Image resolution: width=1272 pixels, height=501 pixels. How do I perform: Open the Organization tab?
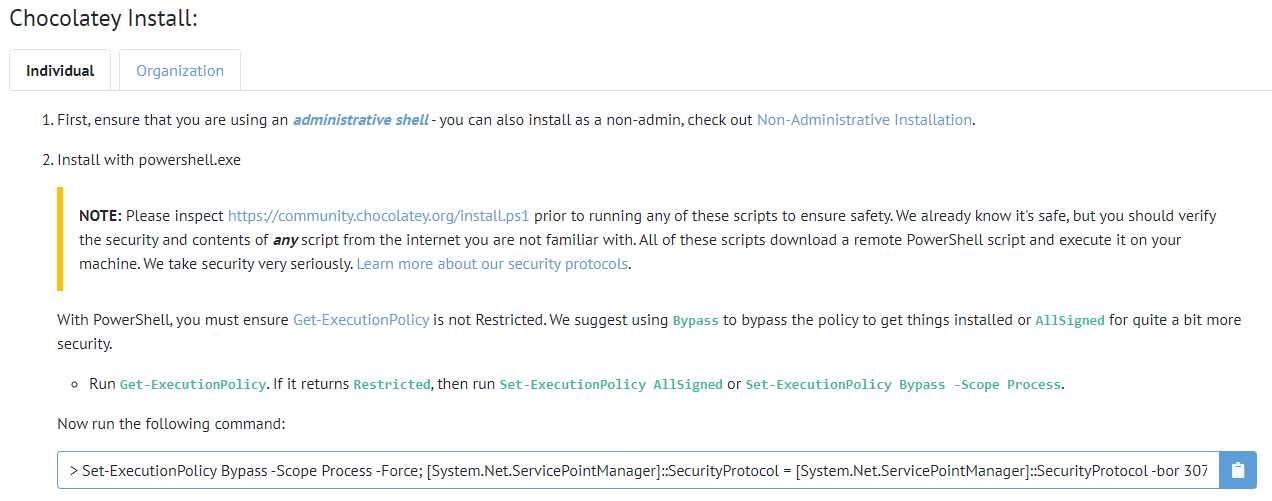tap(180, 71)
